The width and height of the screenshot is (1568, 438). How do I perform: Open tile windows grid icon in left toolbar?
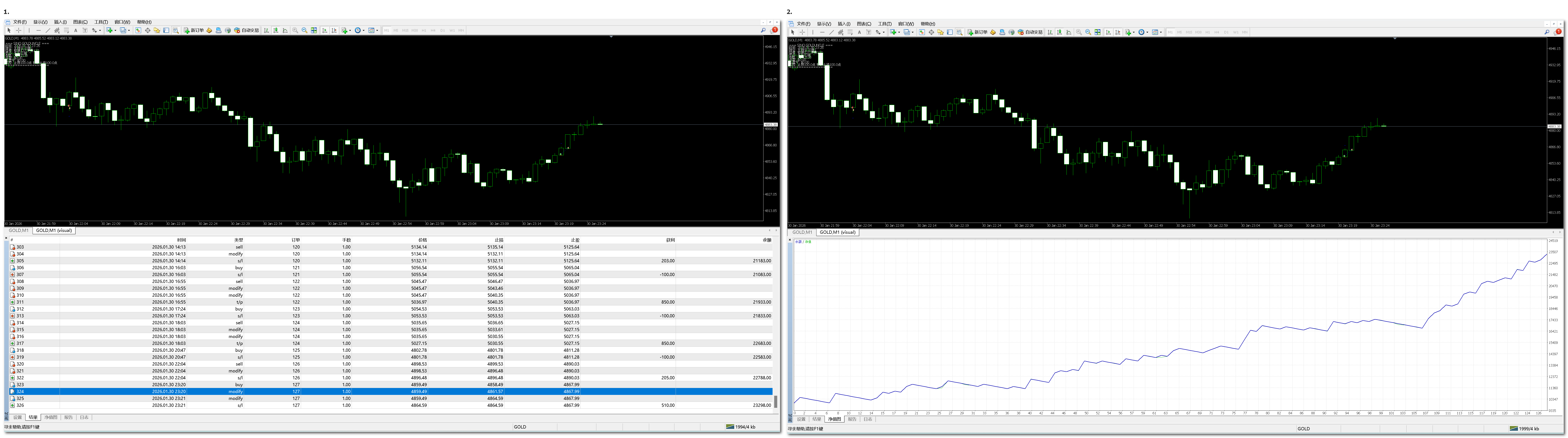point(314,30)
